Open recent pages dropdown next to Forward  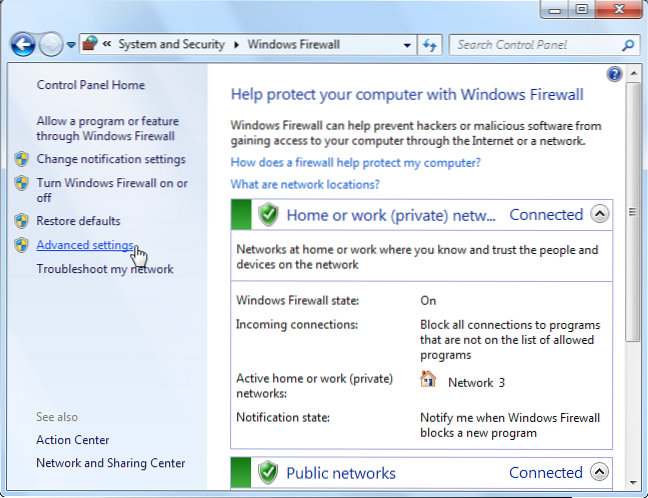tap(71, 45)
